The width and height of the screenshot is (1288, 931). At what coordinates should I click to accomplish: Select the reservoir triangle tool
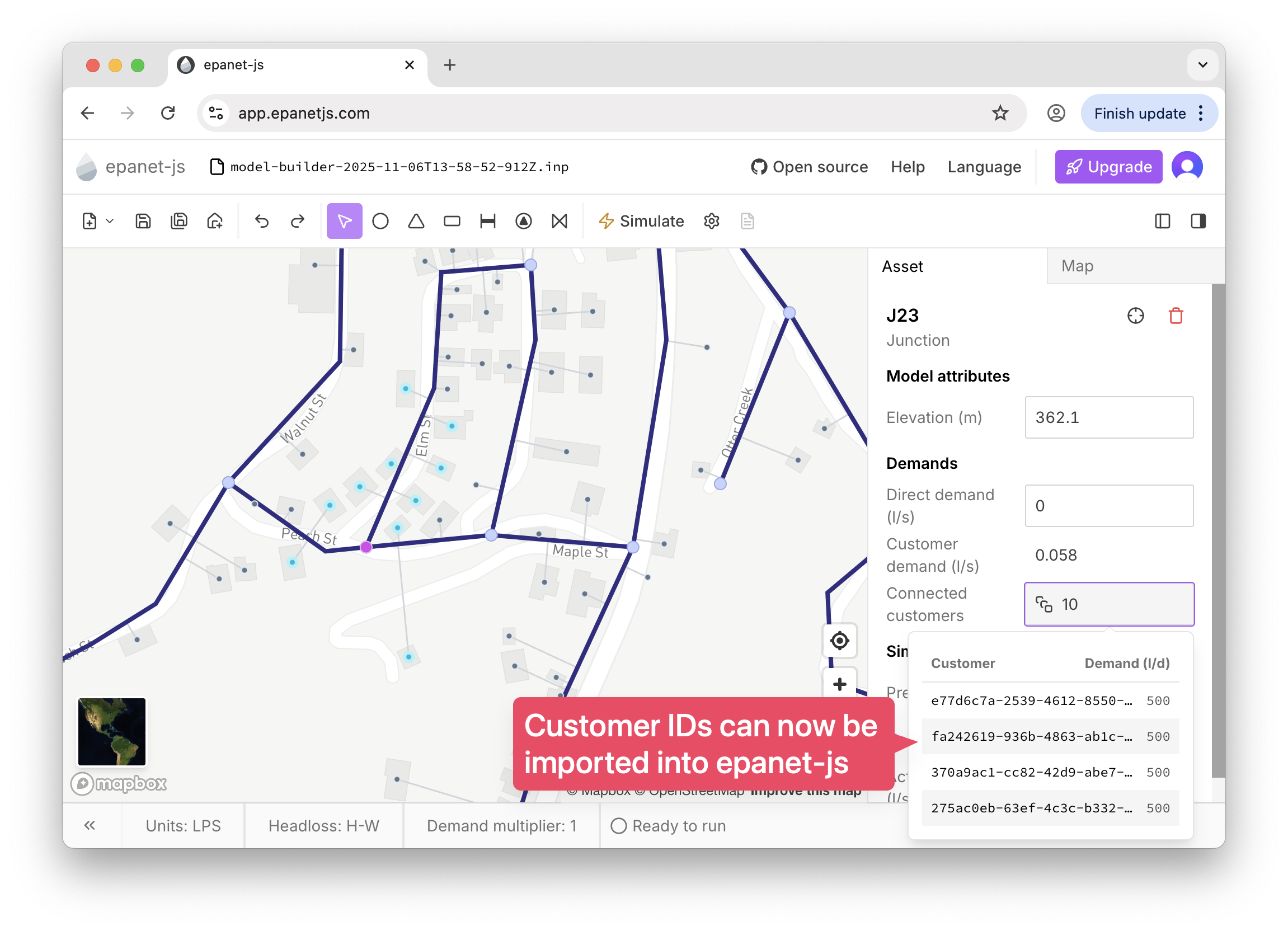[416, 221]
